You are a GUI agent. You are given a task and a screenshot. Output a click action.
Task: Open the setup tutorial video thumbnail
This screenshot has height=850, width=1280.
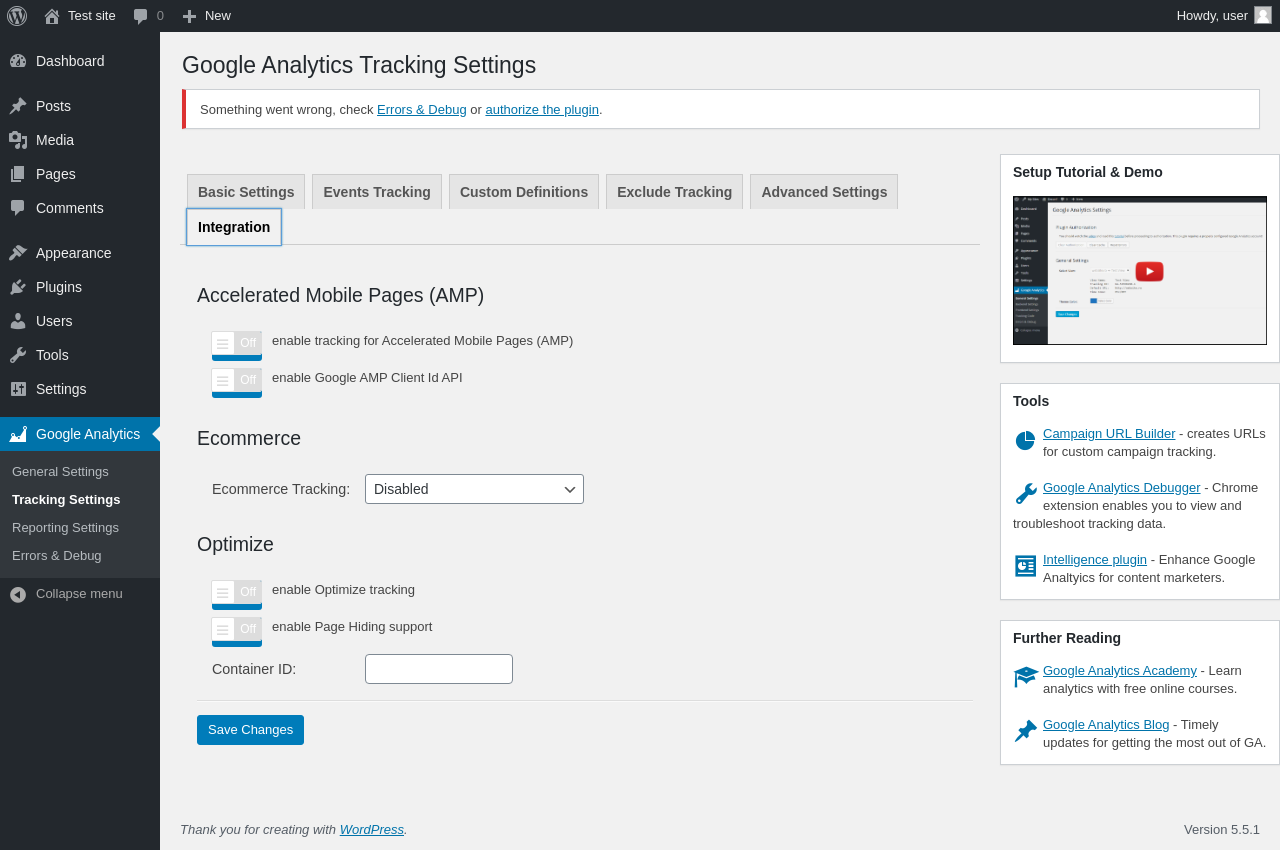[1140, 271]
